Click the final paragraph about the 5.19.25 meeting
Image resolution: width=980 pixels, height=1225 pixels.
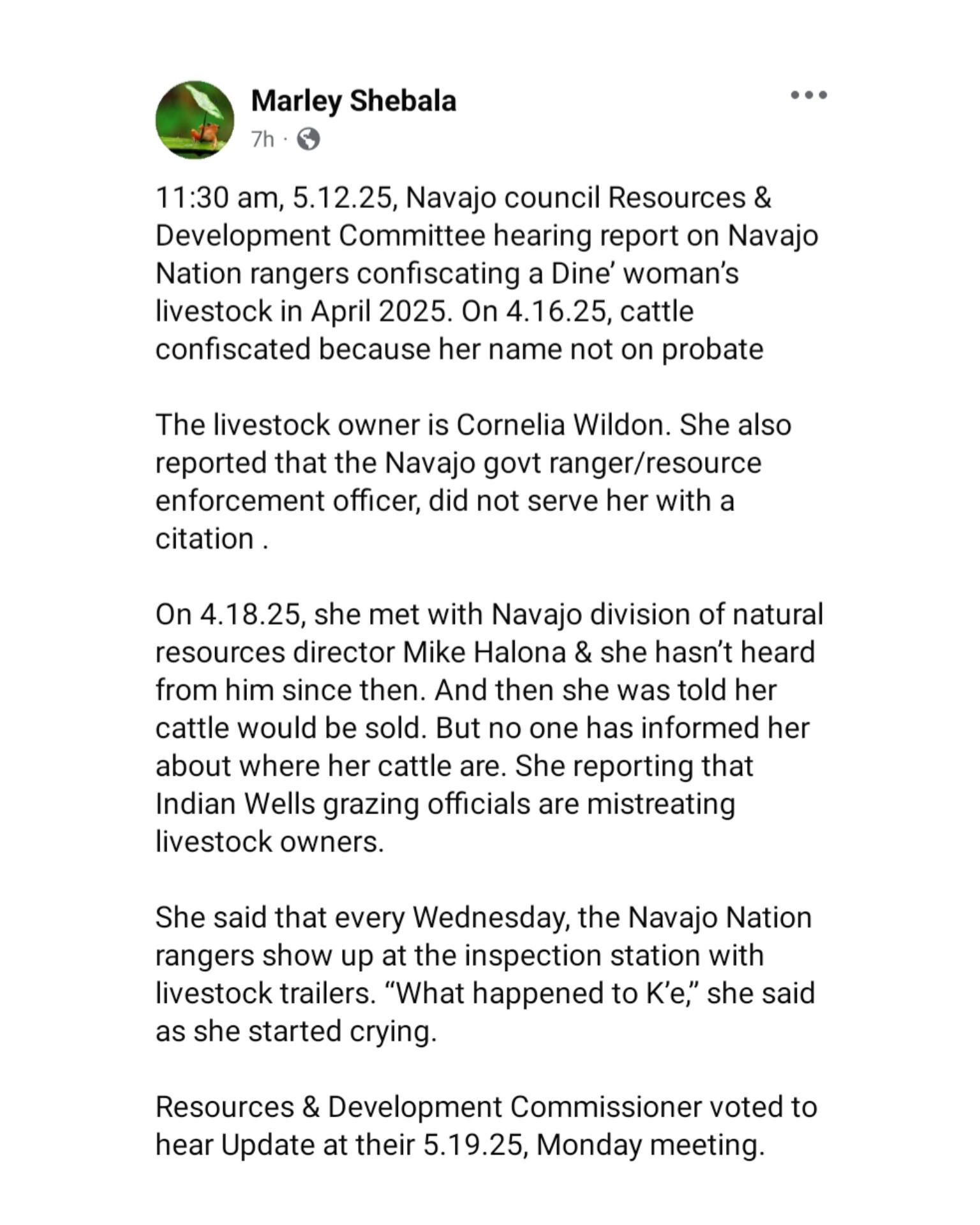(x=486, y=1125)
